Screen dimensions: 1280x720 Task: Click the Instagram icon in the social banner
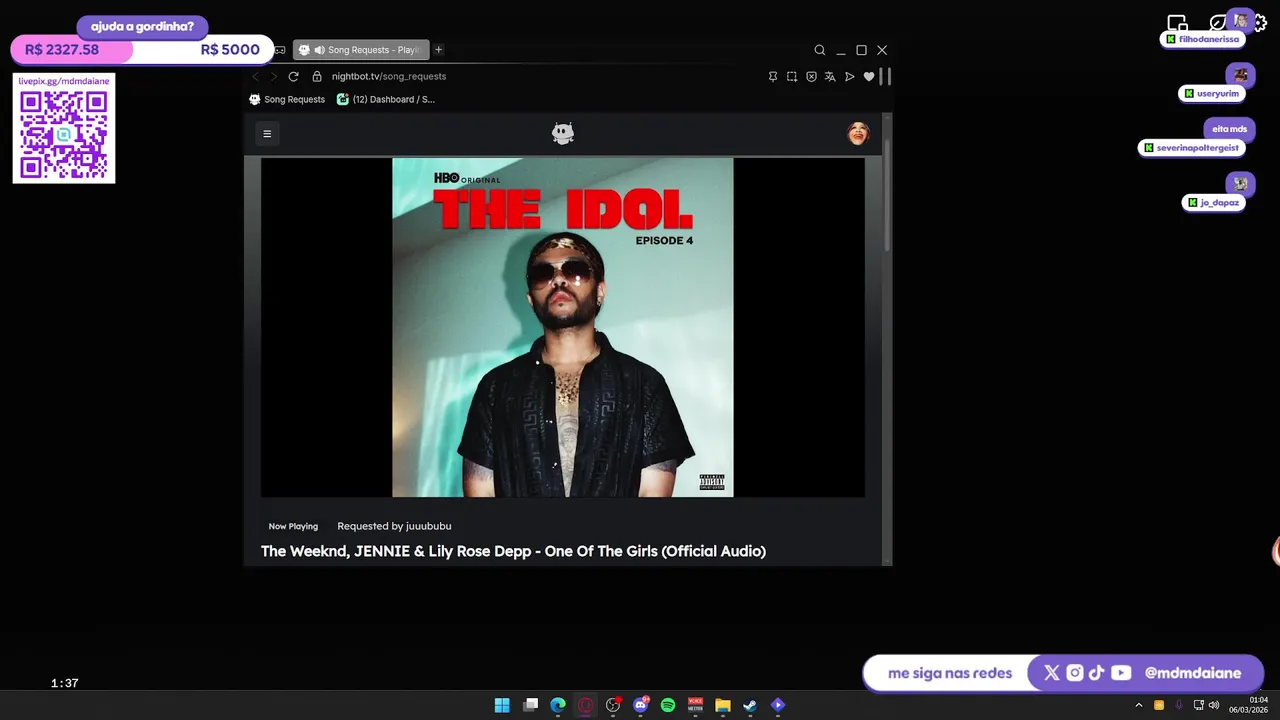1075,673
